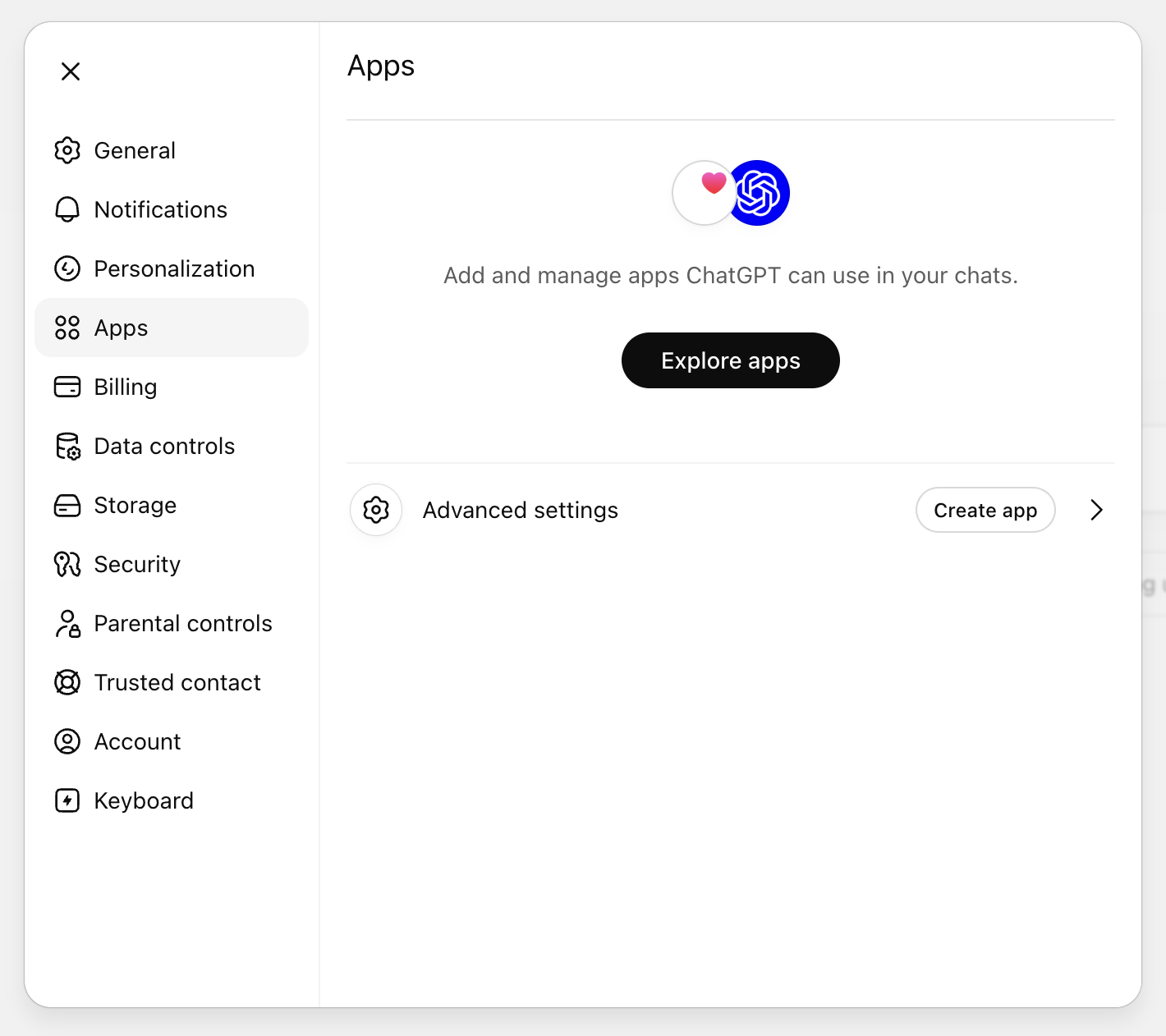Screen dimensions: 1166x1036
Task: Open Data controls settings
Action: (172, 446)
